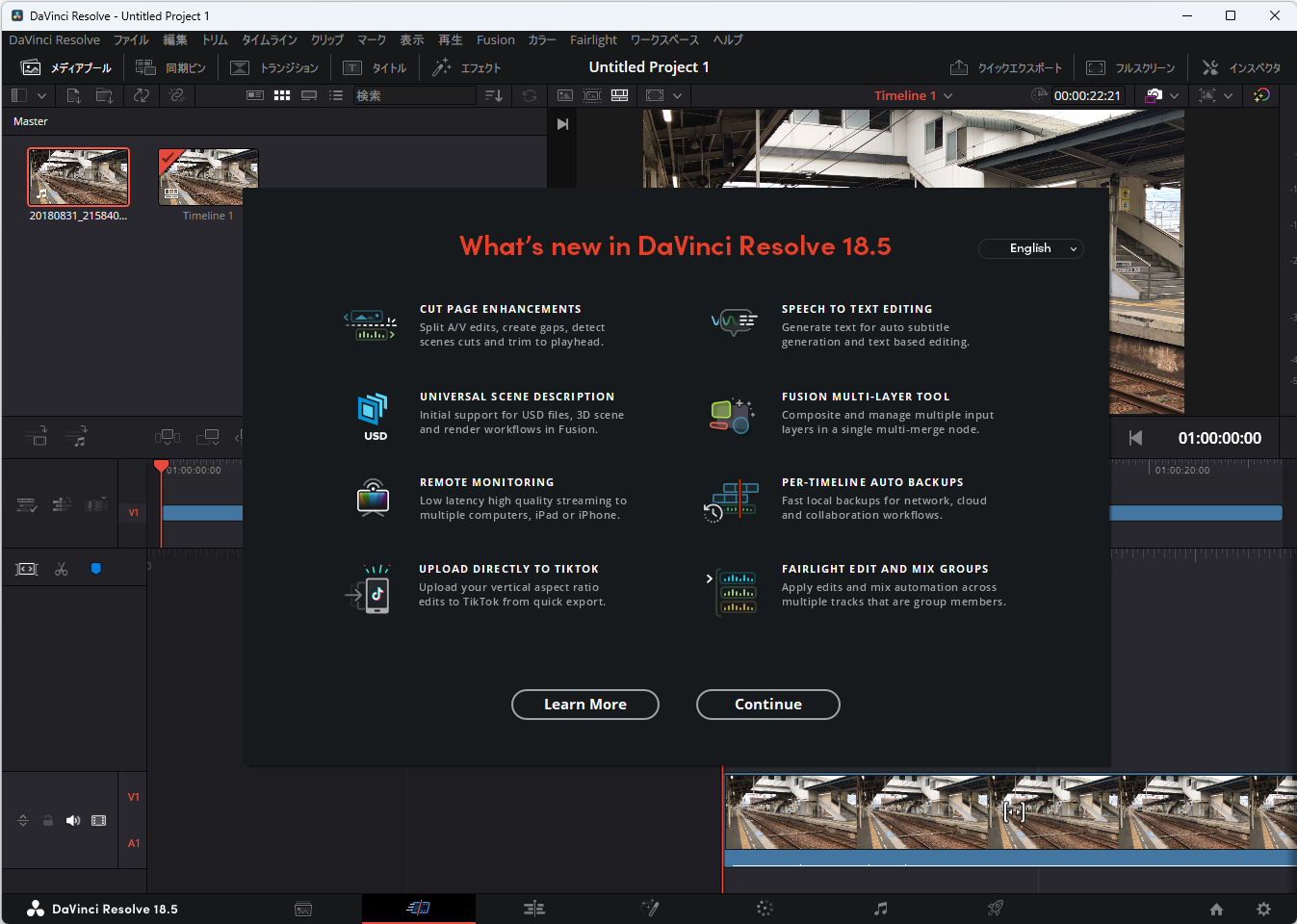Open the Fairlight audio page
This screenshot has height=924, width=1297.
tap(879, 909)
